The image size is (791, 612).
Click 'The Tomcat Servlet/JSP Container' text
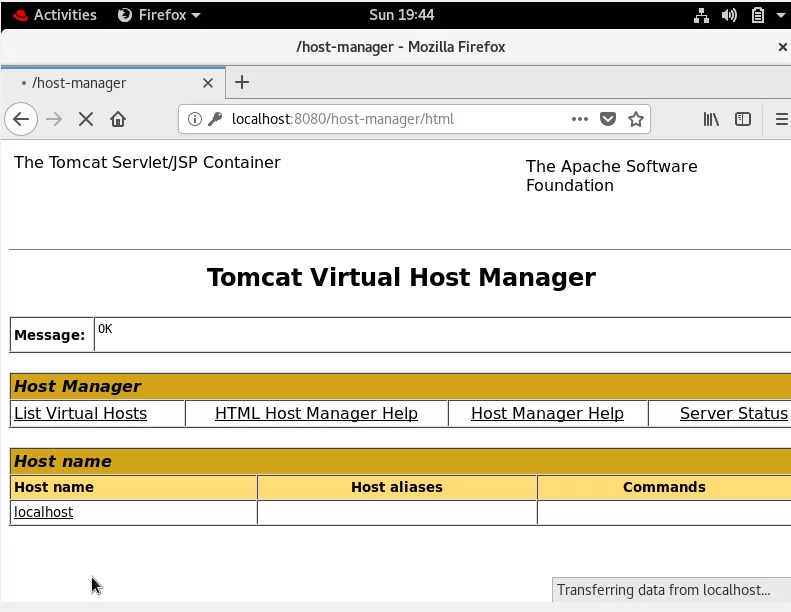[147, 162]
